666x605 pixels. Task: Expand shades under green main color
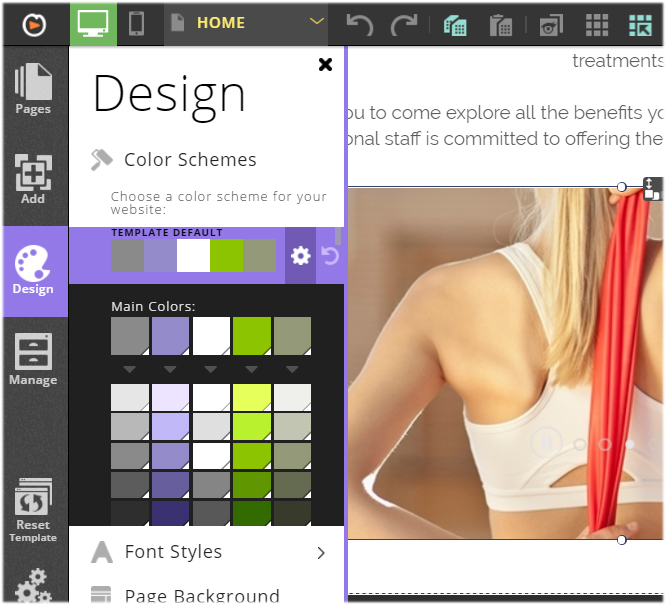point(252,369)
